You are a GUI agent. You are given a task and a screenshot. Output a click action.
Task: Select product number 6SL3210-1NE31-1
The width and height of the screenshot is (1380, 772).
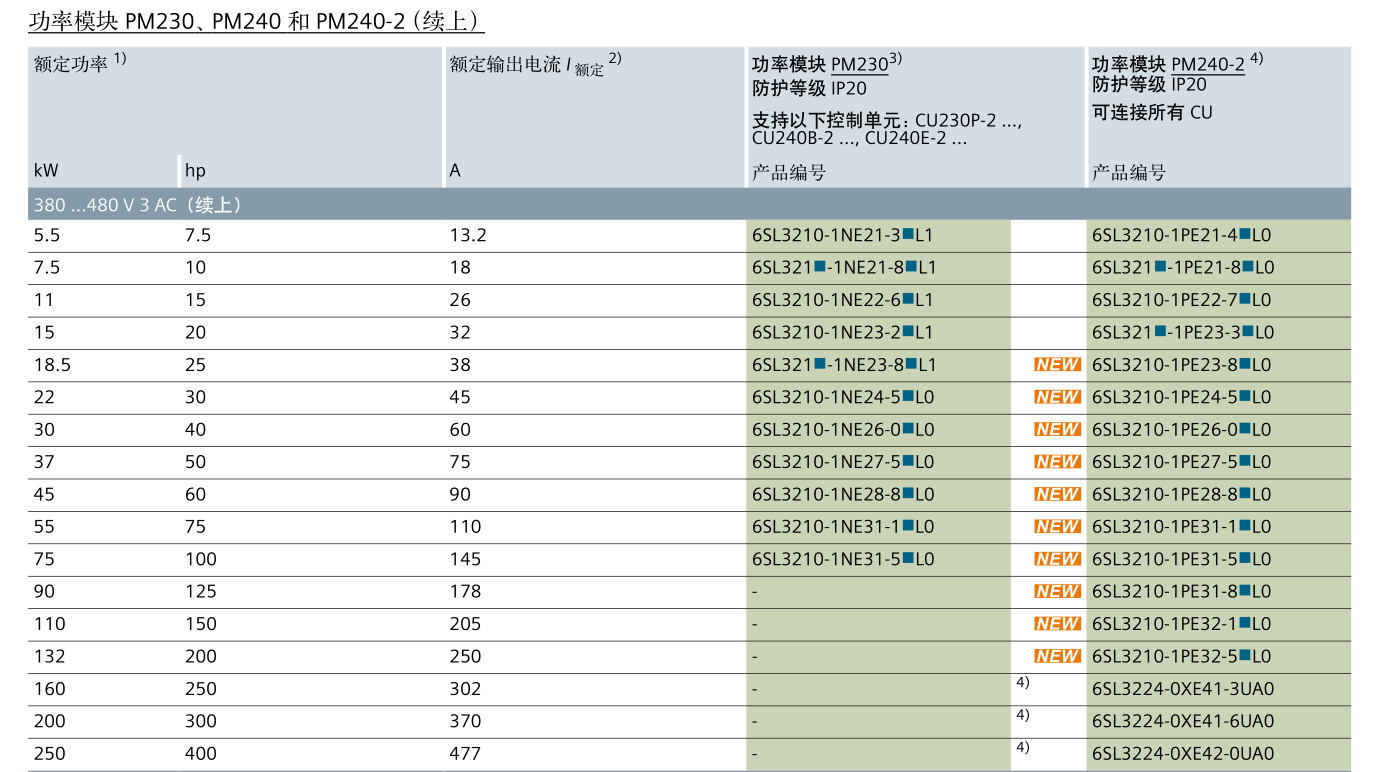pos(843,526)
